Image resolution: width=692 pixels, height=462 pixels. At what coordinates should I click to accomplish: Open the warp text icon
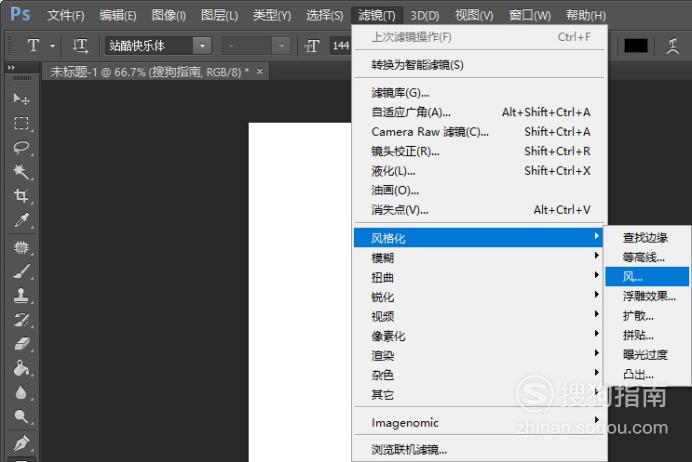tap(673, 45)
